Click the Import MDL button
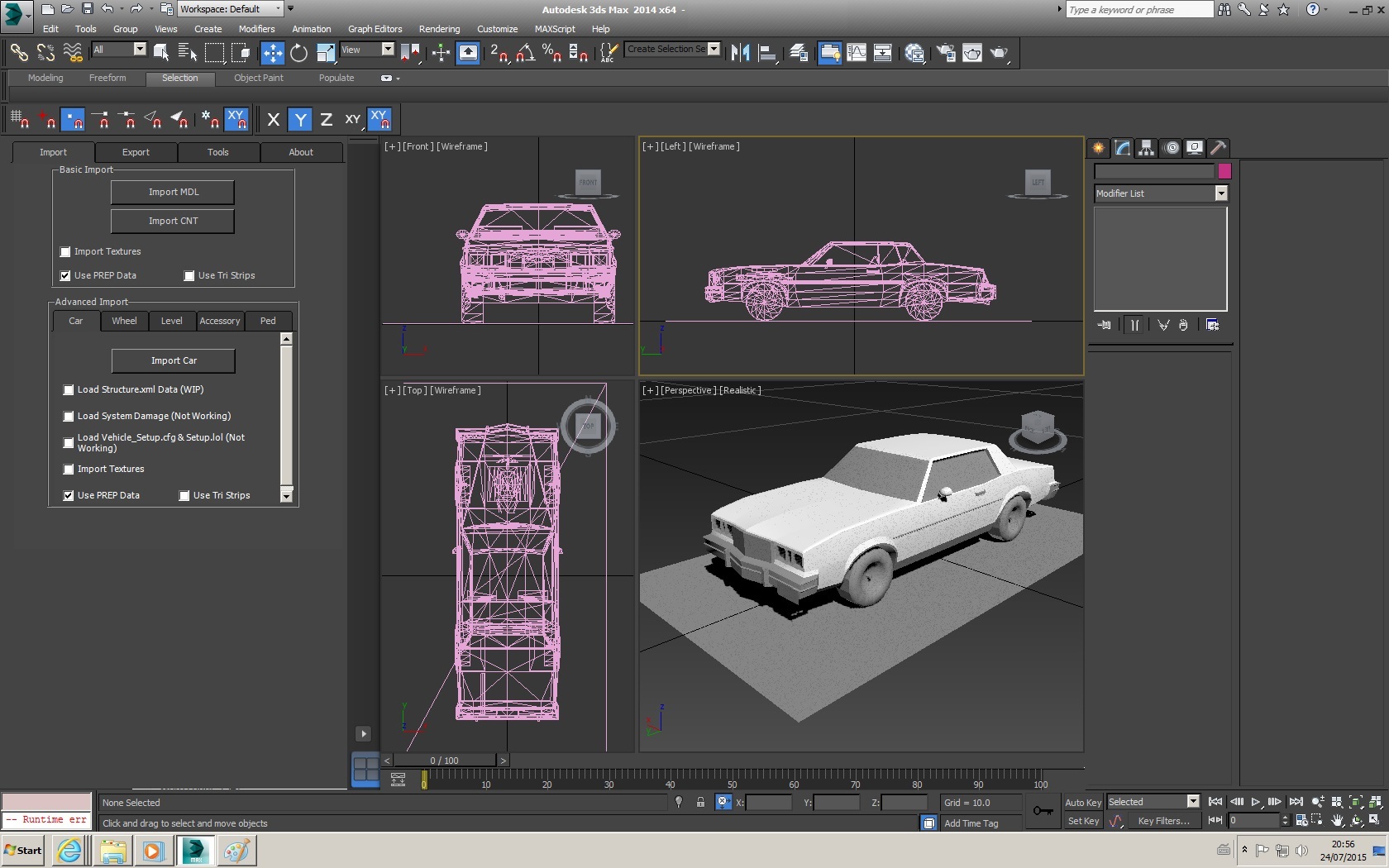 (173, 192)
